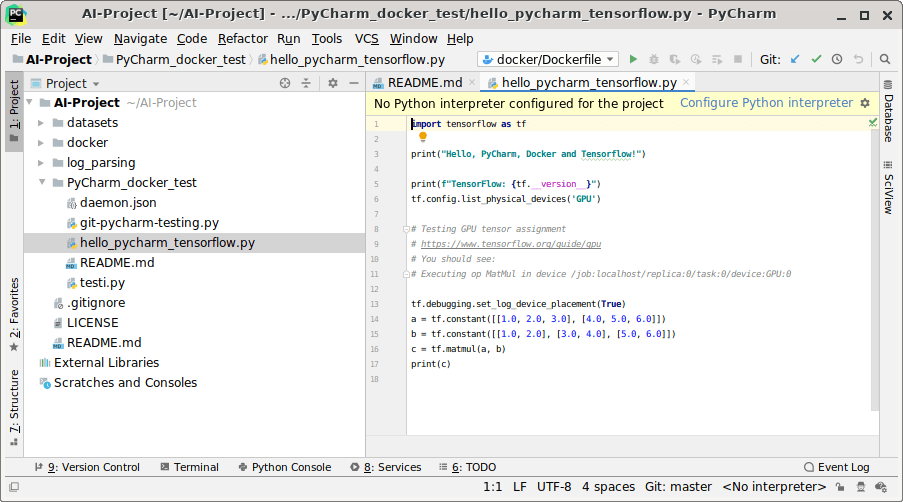
Task: Toggle the 7: Structure side tab
Action: 14,408
